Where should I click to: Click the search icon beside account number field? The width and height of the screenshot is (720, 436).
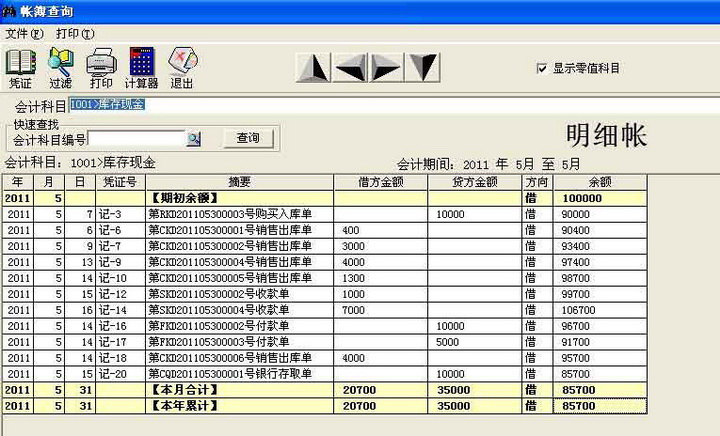coord(195,139)
